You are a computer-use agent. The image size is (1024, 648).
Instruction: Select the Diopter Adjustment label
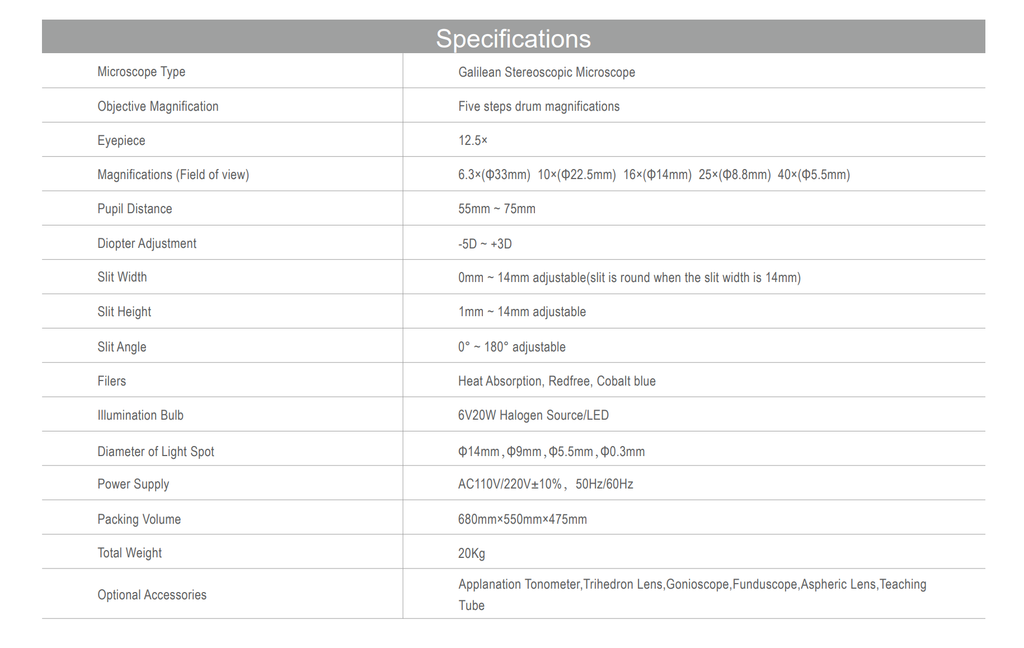pos(147,244)
